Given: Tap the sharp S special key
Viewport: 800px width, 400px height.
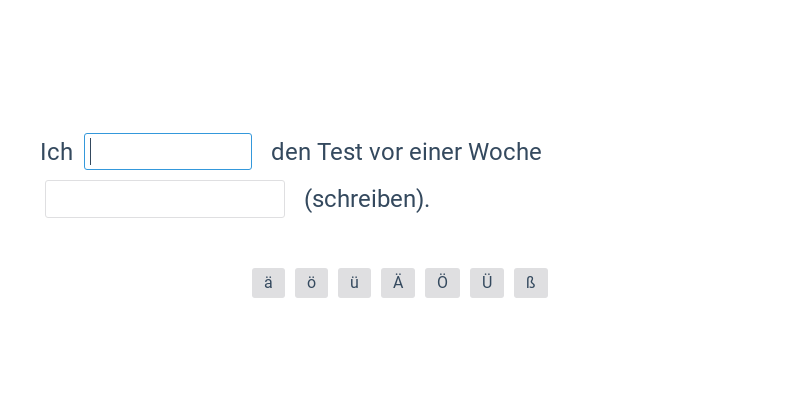Looking at the screenshot, I should 531,283.
